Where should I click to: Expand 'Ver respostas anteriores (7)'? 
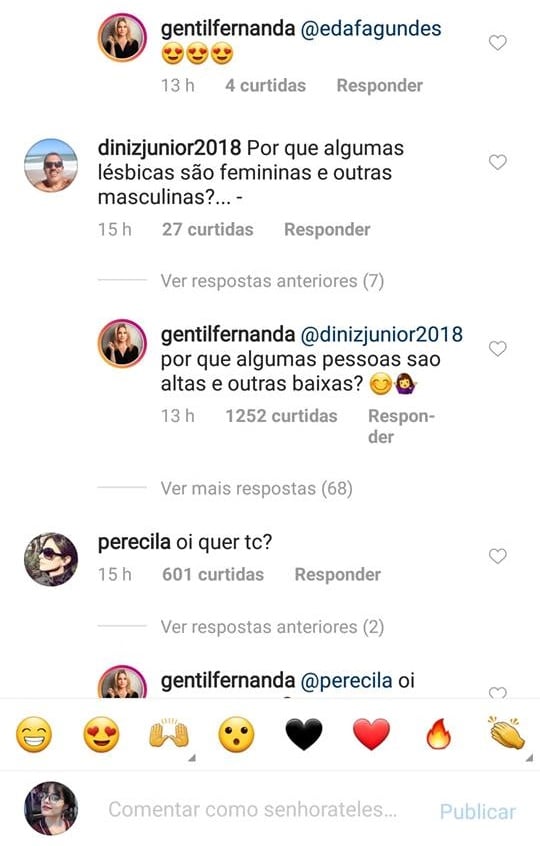(272, 281)
